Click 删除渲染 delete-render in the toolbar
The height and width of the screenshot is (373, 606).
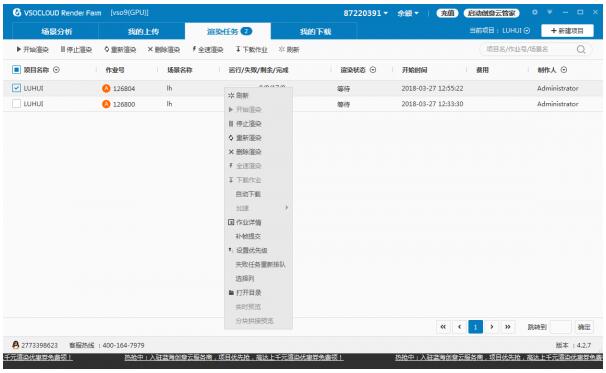pos(164,49)
